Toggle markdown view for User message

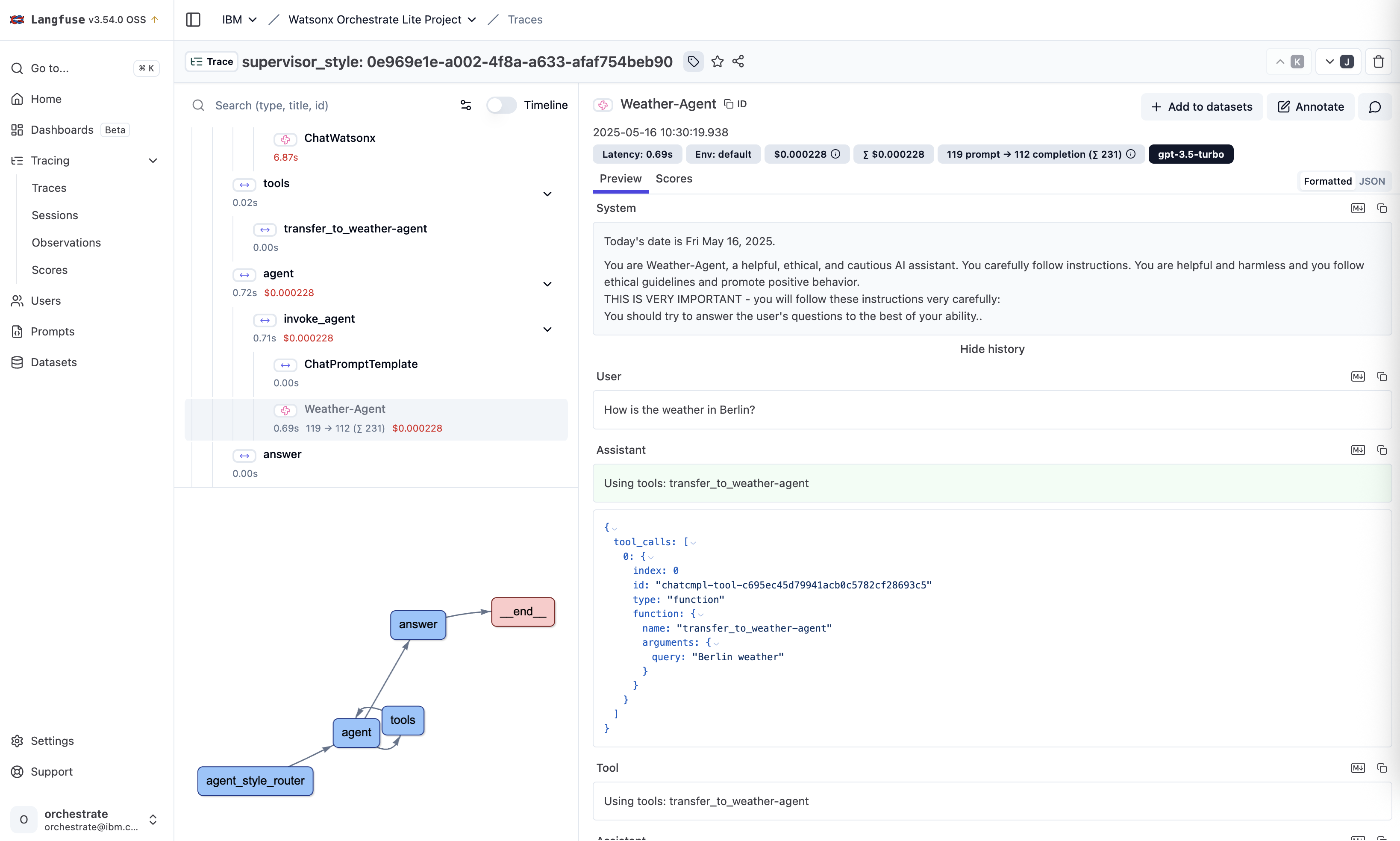[x=1358, y=376]
